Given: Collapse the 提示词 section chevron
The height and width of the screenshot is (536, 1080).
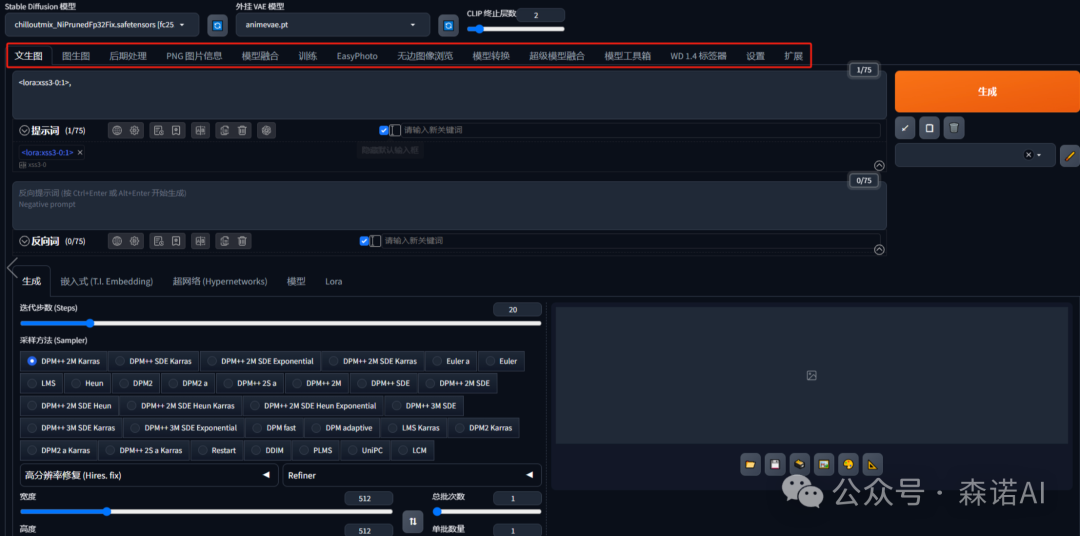Looking at the screenshot, I should click(24, 130).
